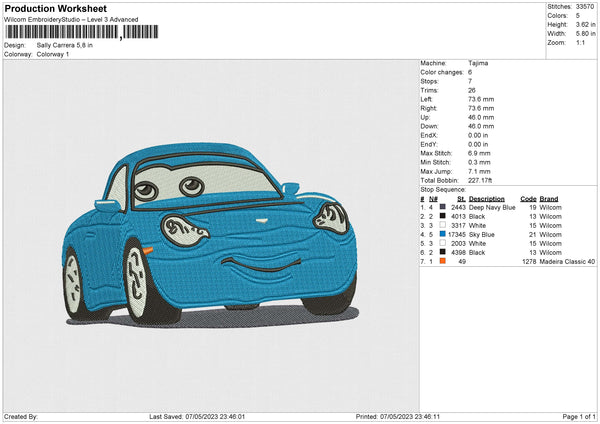The height and width of the screenshot is (424, 600).
Task: Click the Right value 73.6 mm
Action: pos(481,108)
